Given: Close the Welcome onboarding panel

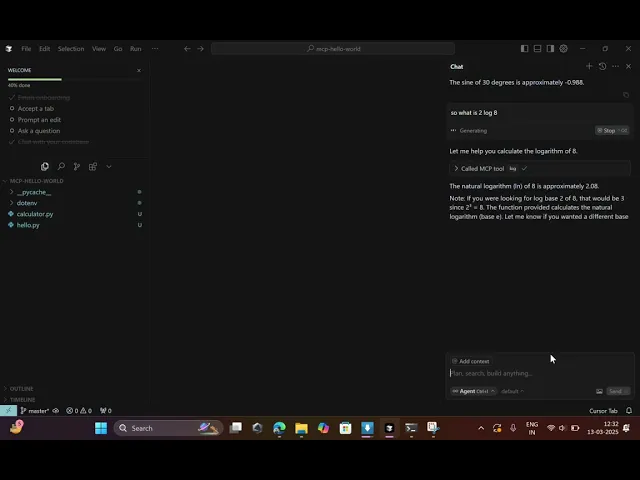Looking at the screenshot, I should click(139, 70).
